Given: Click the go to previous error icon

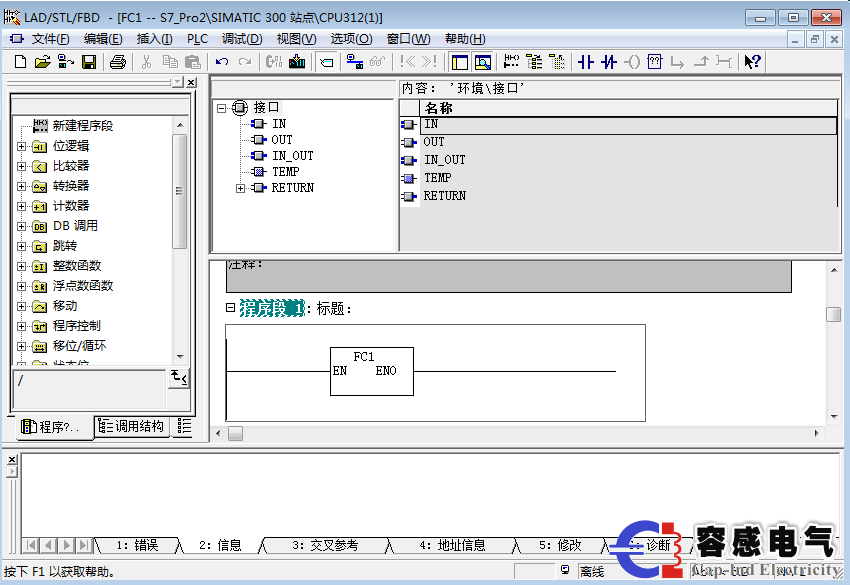Looking at the screenshot, I should tap(407, 62).
